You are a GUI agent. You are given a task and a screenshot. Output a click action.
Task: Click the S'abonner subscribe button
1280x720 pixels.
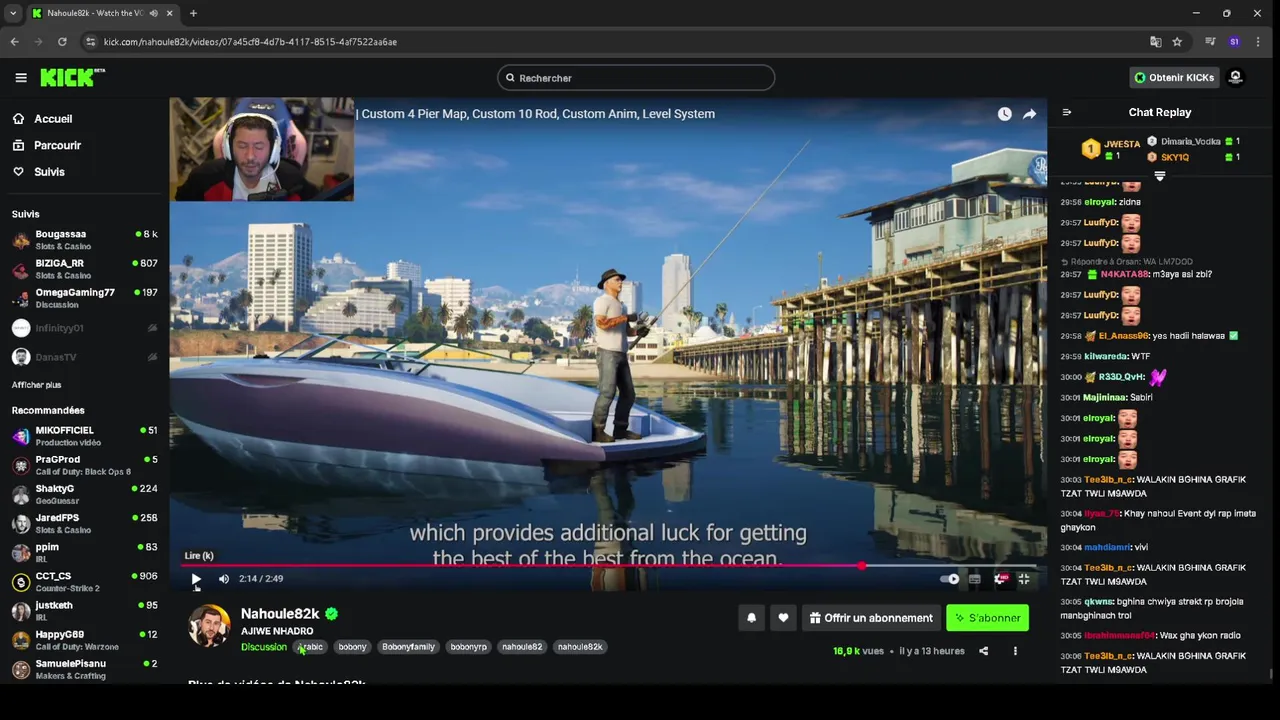point(987,618)
